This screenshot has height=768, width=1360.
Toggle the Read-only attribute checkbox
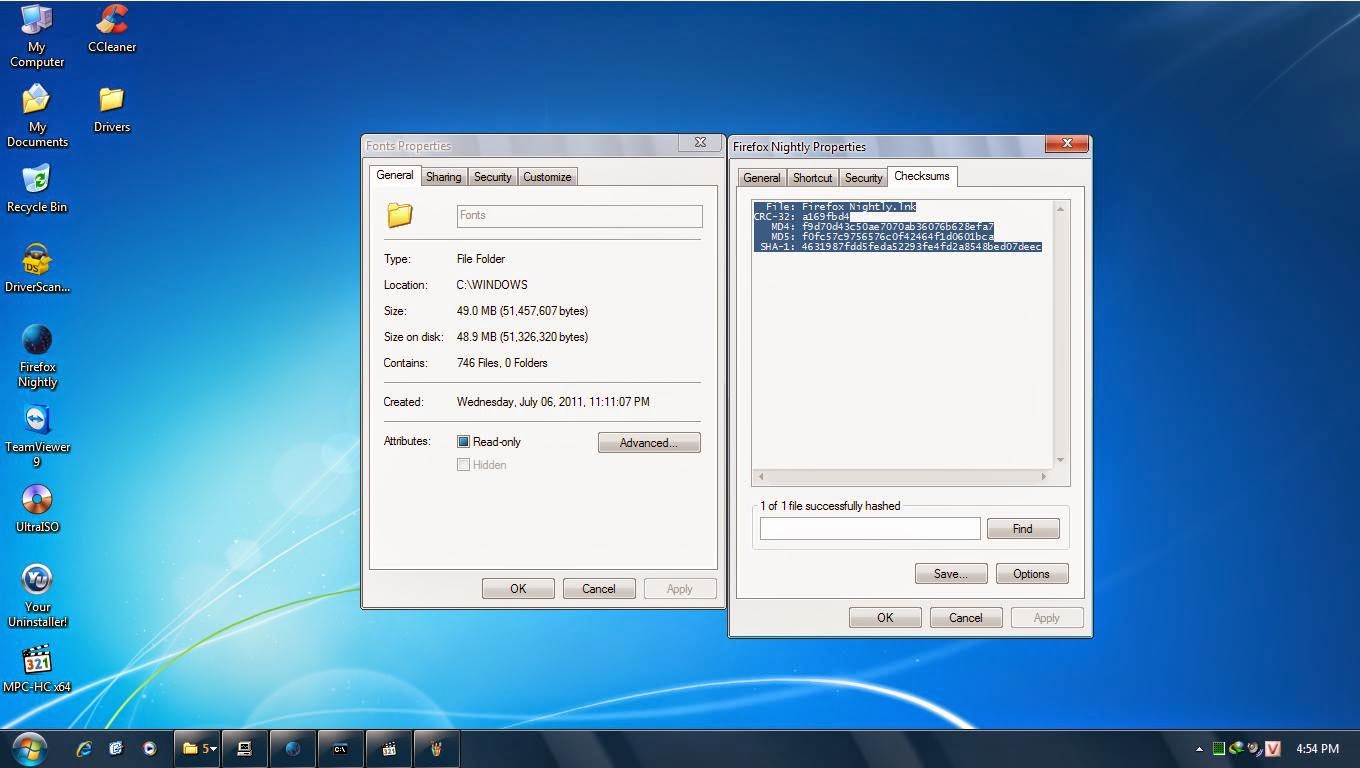(x=463, y=442)
